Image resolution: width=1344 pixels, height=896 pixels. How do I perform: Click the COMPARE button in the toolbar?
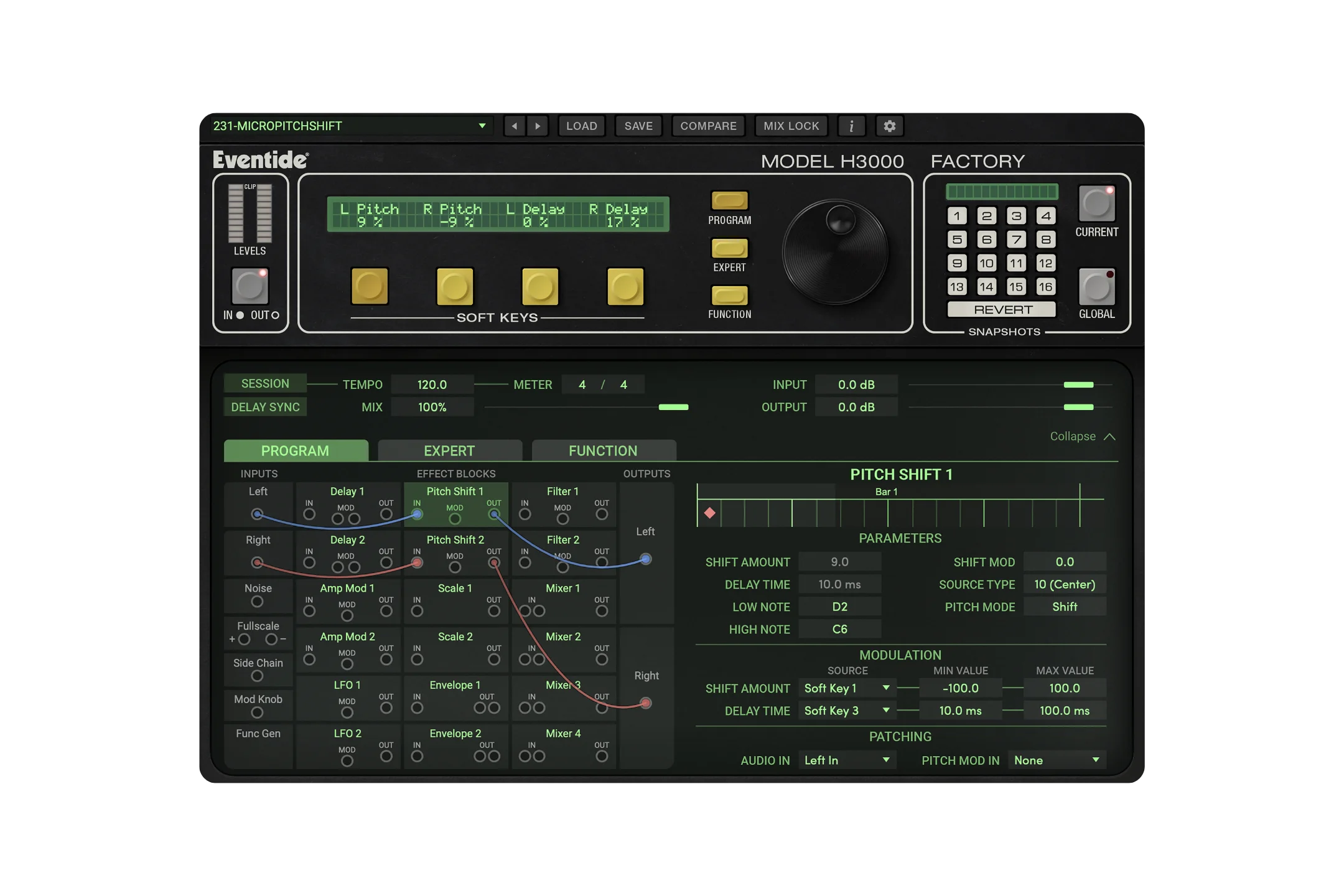tap(708, 126)
